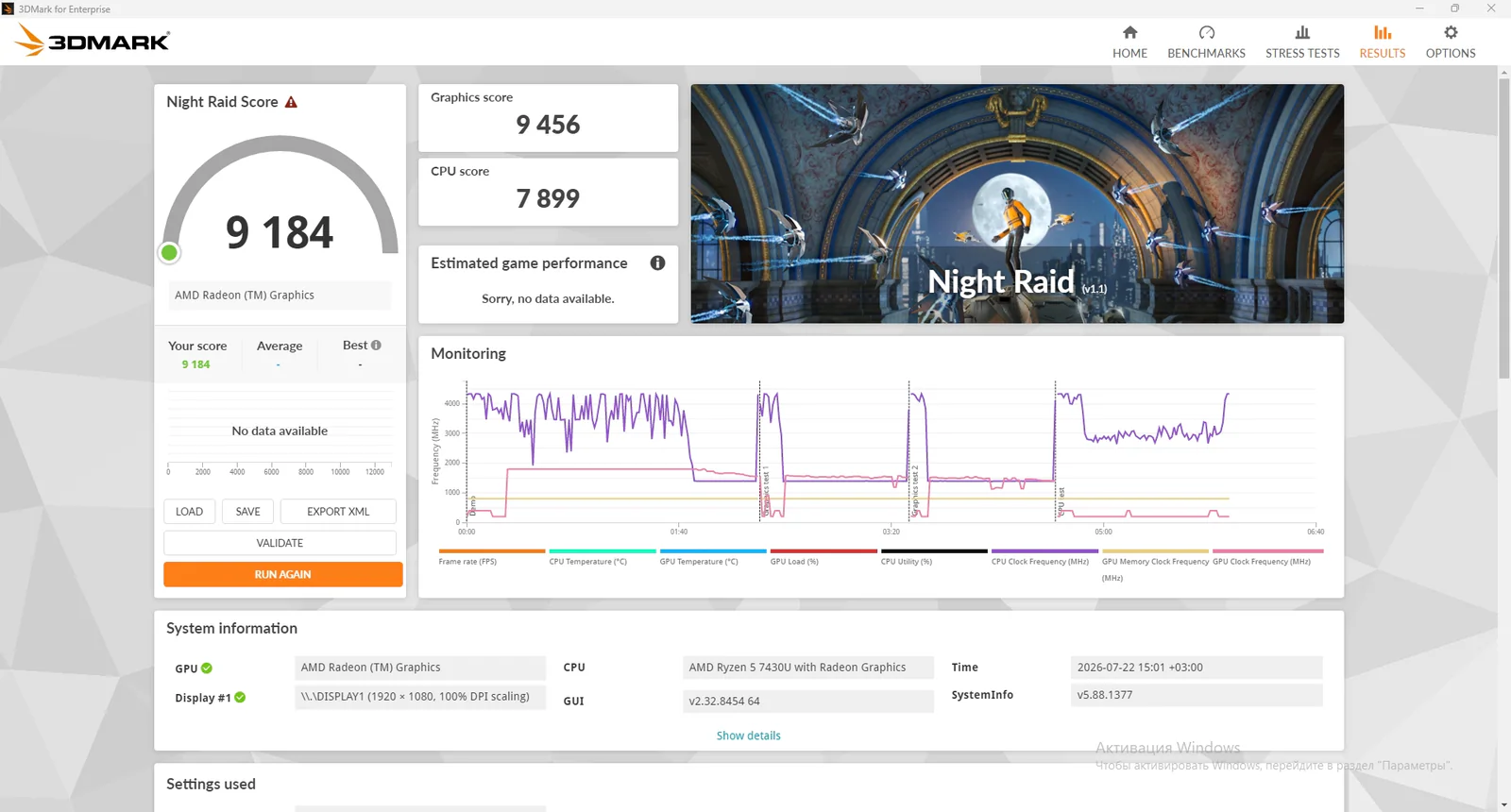Image resolution: width=1511 pixels, height=812 pixels.
Task: Click the green dot on score gauge
Action: (x=169, y=252)
